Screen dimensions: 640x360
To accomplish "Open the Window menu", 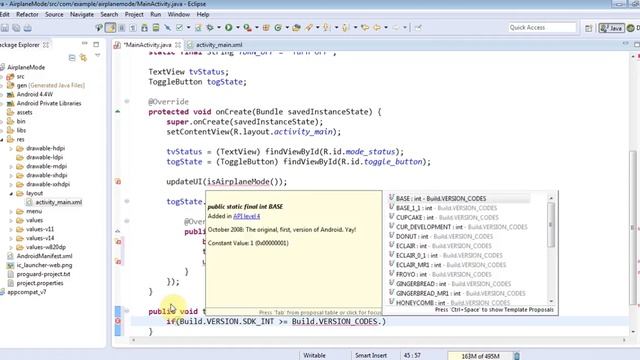I will [x=178, y=14].
